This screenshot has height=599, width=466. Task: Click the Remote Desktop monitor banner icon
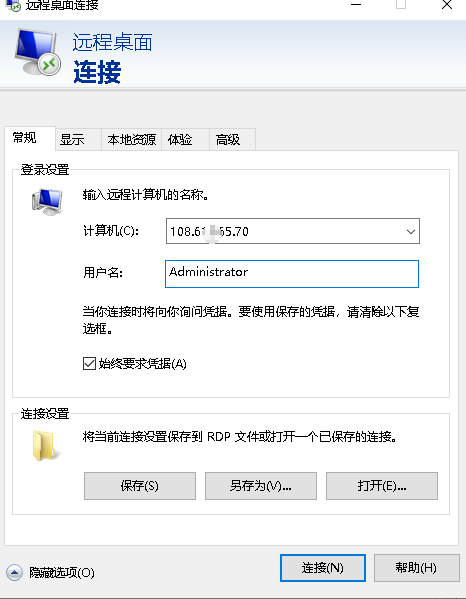coord(37,52)
